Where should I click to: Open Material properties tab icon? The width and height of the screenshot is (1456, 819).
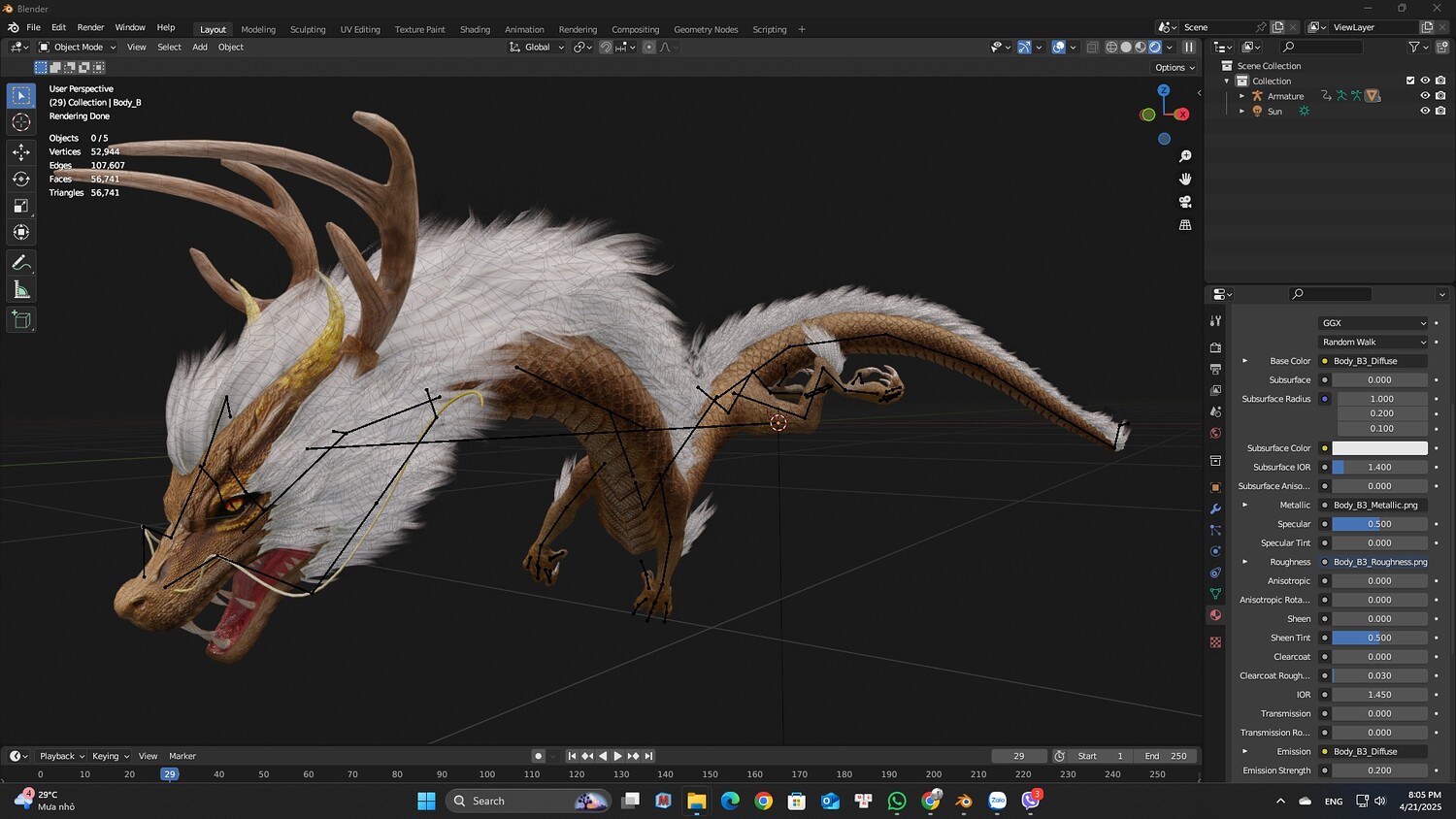[x=1215, y=615]
